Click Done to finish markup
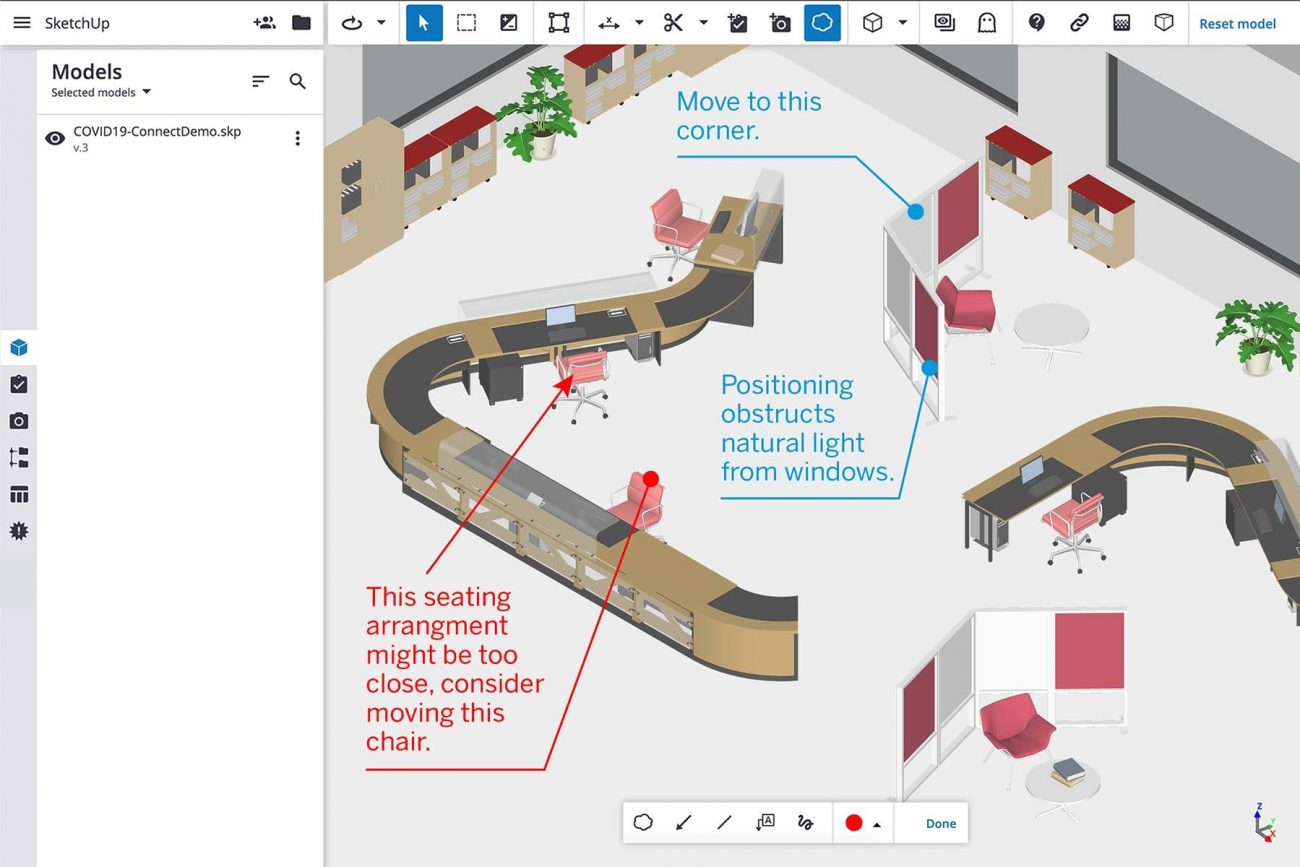The height and width of the screenshot is (867, 1300). coord(940,824)
